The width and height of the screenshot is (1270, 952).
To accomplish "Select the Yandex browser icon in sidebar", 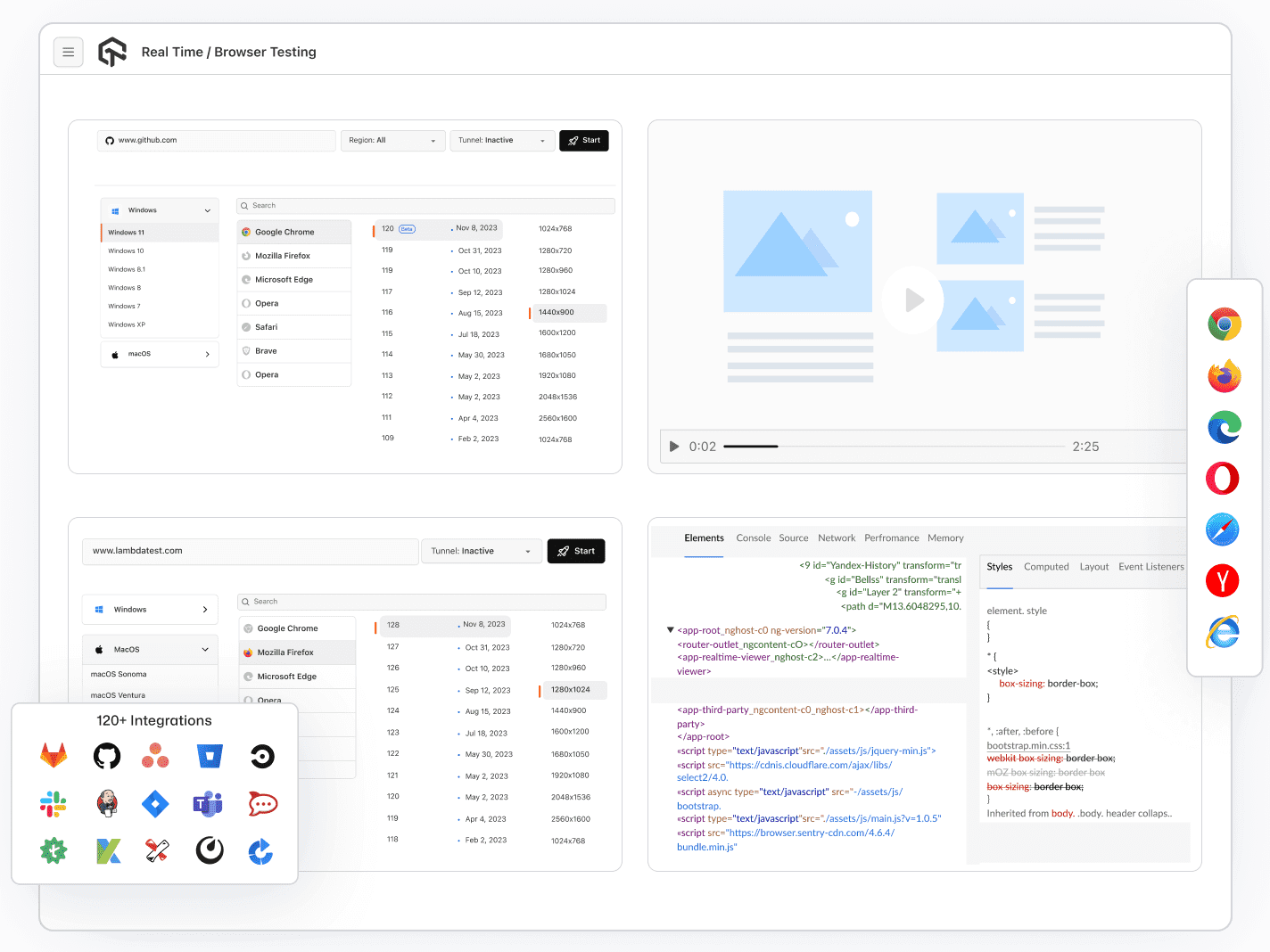I will [x=1223, y=581].
